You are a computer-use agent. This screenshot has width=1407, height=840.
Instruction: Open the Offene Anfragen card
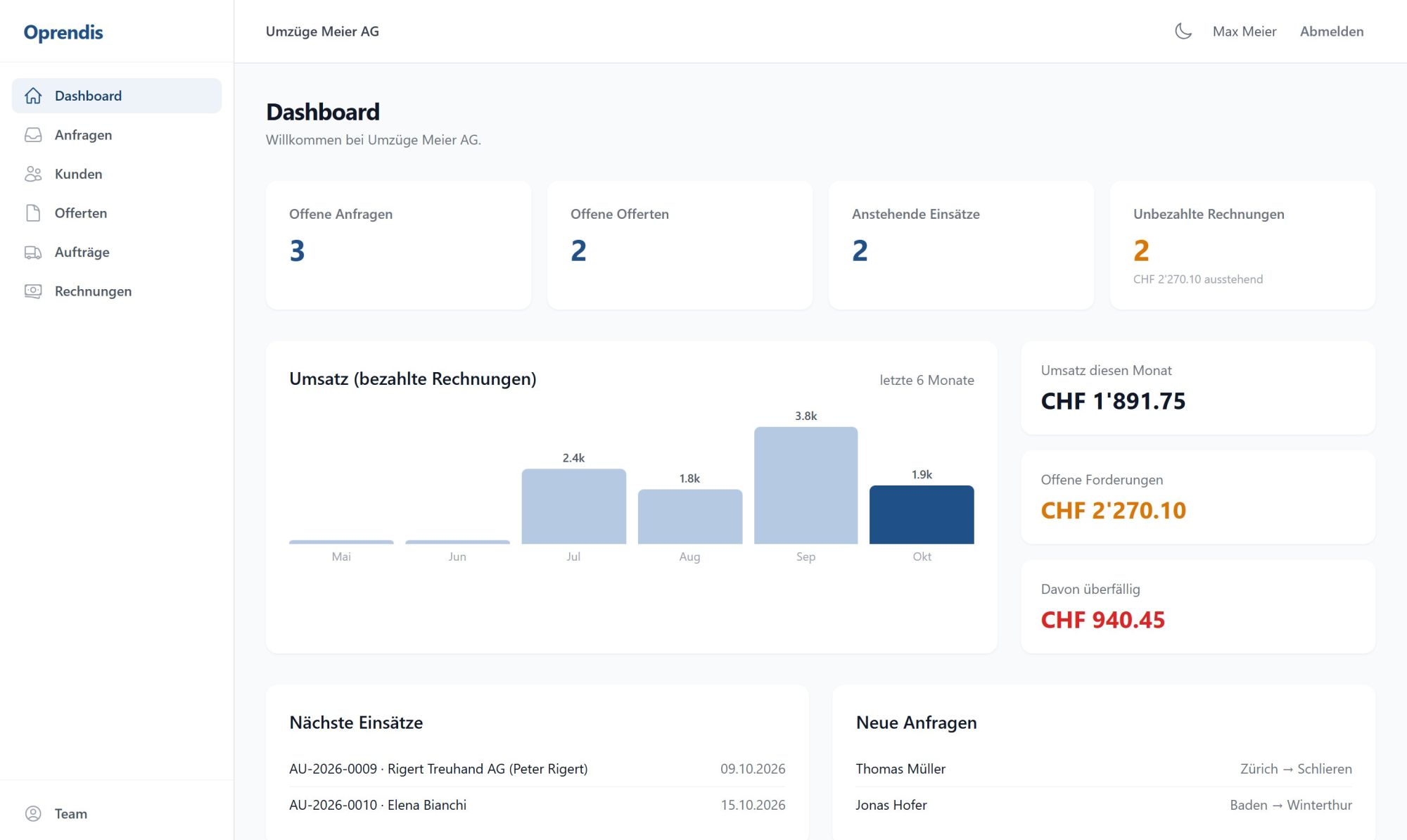pos(398,245)
